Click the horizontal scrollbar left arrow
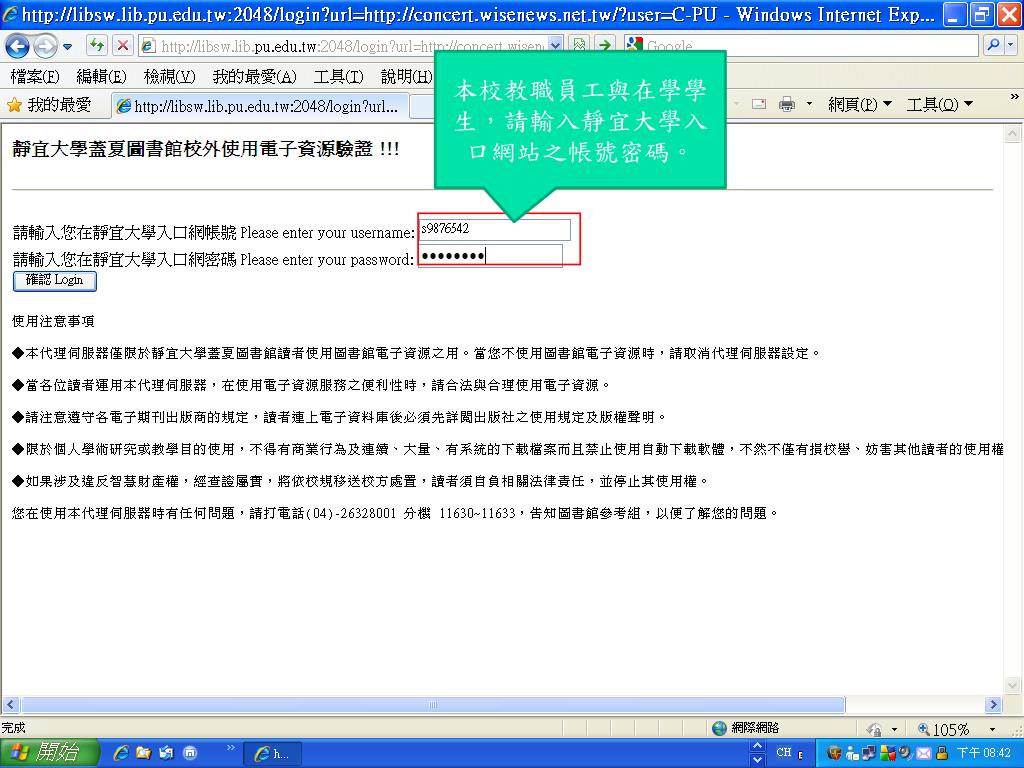The width and height of the screenshot is (1024, 768). (x=10, y=704)
